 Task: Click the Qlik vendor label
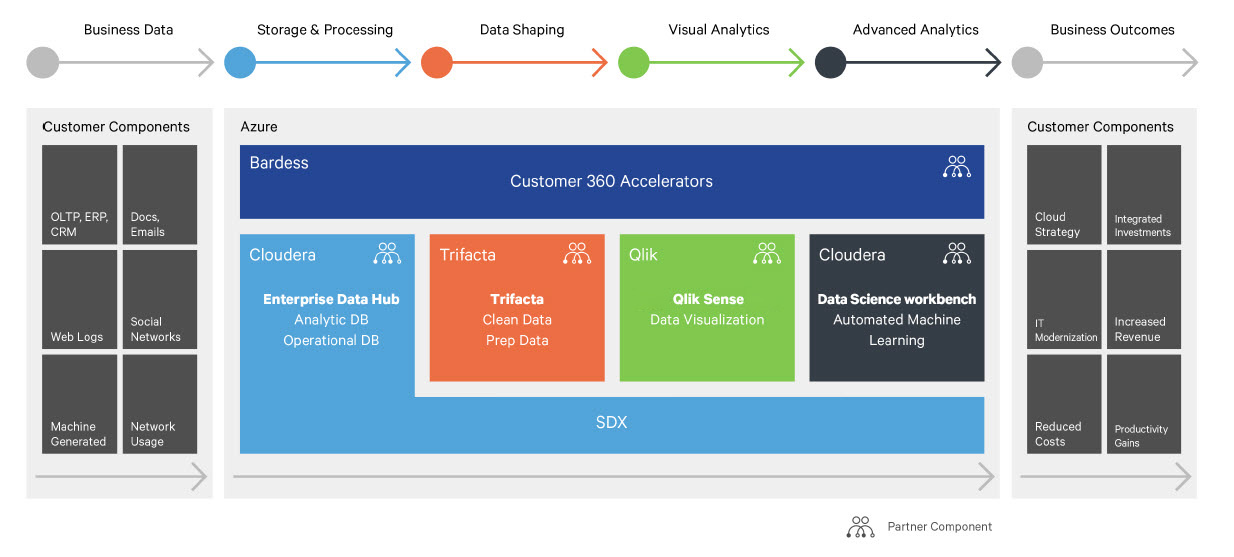pyautogui.click(x=643, y=255)
